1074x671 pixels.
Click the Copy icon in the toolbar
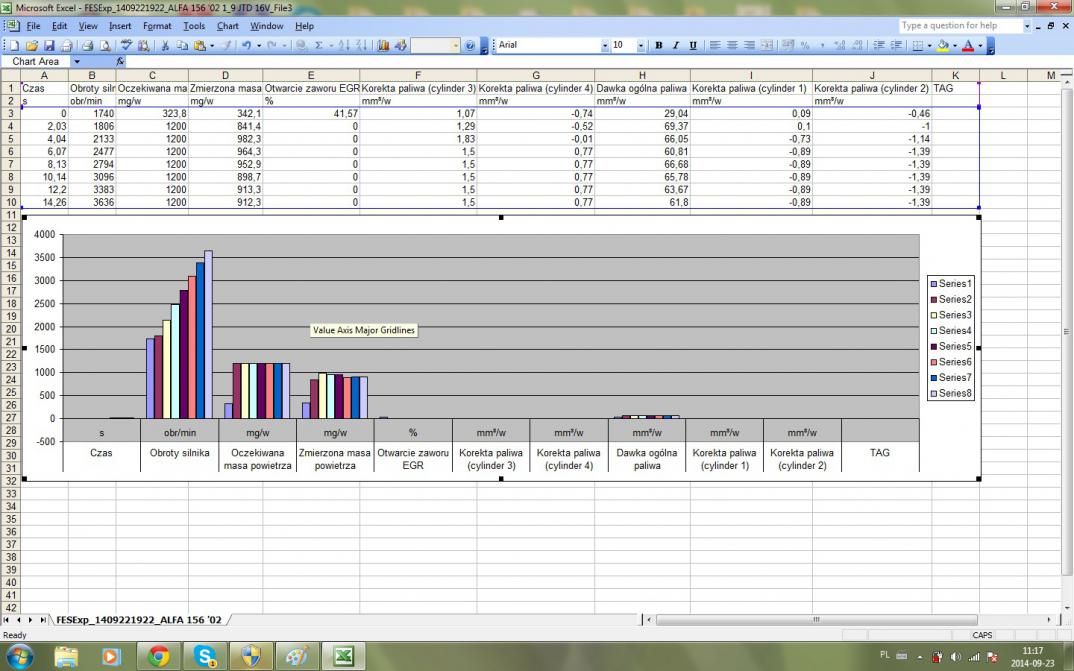(x=183, y=46)
